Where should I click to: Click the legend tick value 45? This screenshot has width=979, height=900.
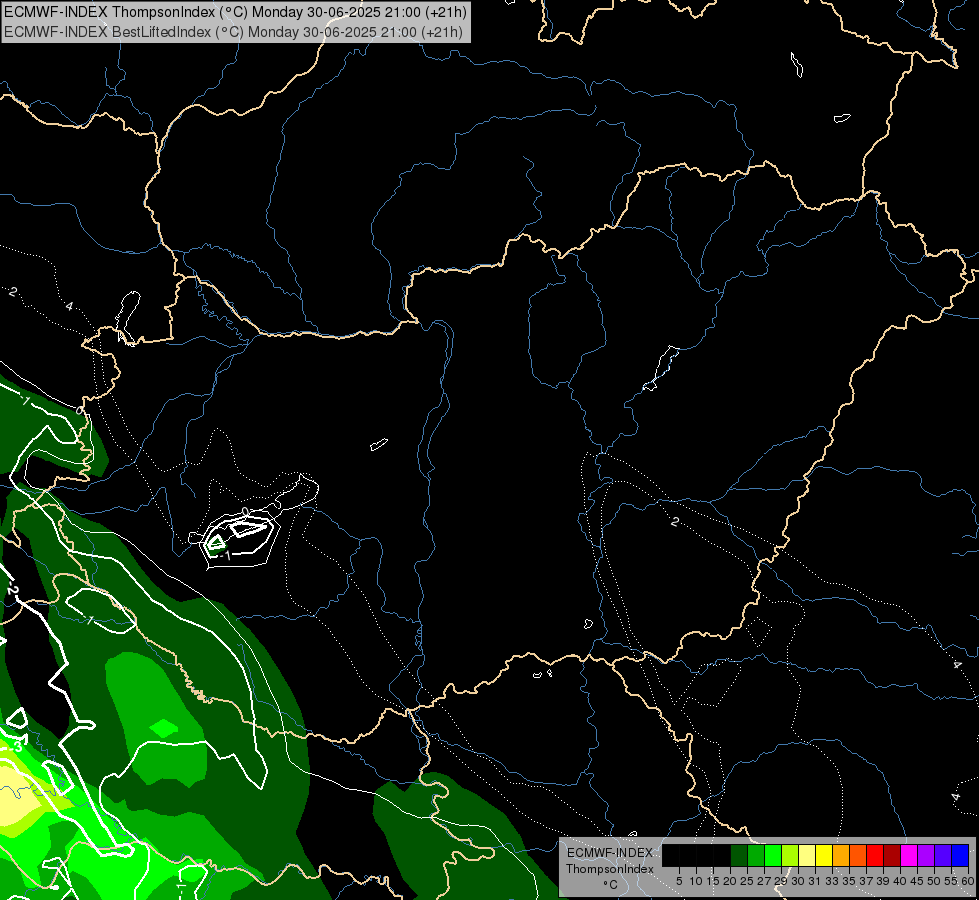point(917,881)
